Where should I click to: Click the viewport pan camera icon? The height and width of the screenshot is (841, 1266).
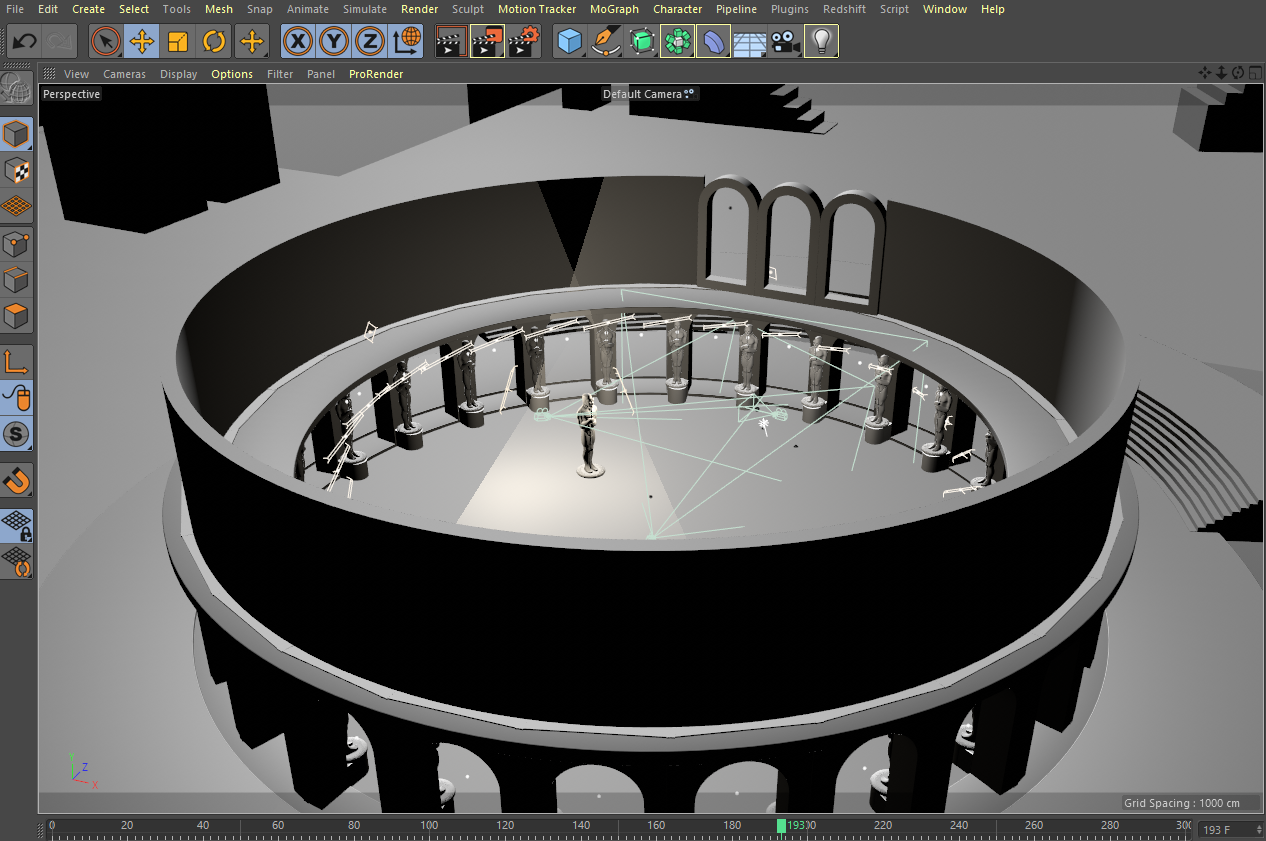point(1205,73)
